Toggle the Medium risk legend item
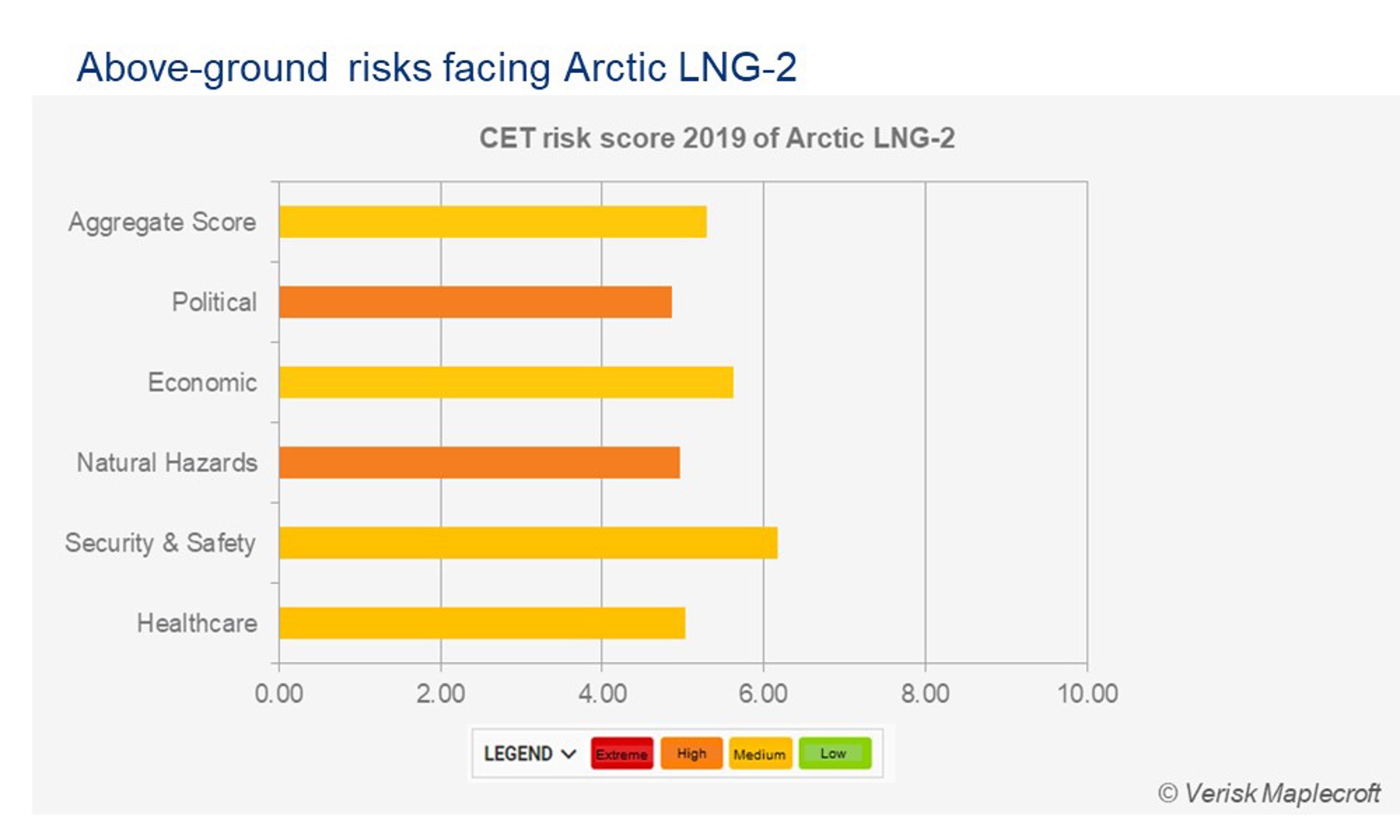The image size is (1400, 840). point(760,754)
